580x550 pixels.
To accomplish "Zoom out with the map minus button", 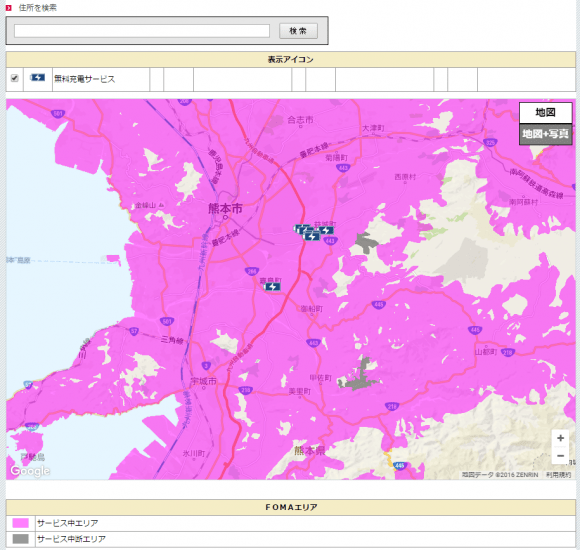I will (x=560, y=456).
